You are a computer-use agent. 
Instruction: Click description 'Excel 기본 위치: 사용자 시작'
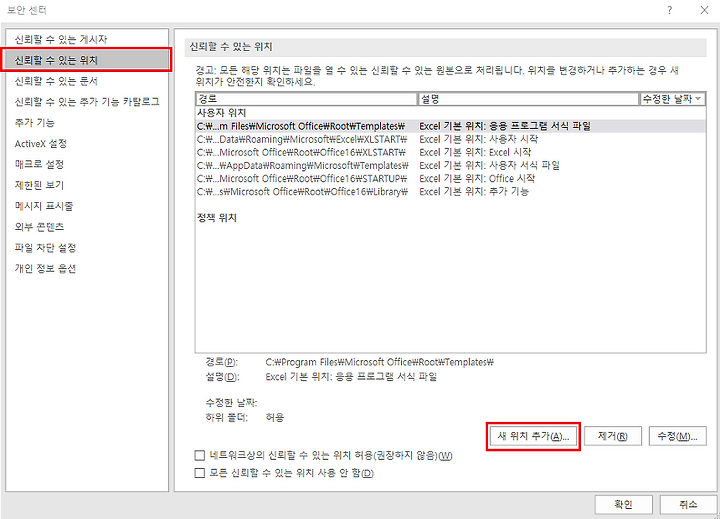pos(478,139)
